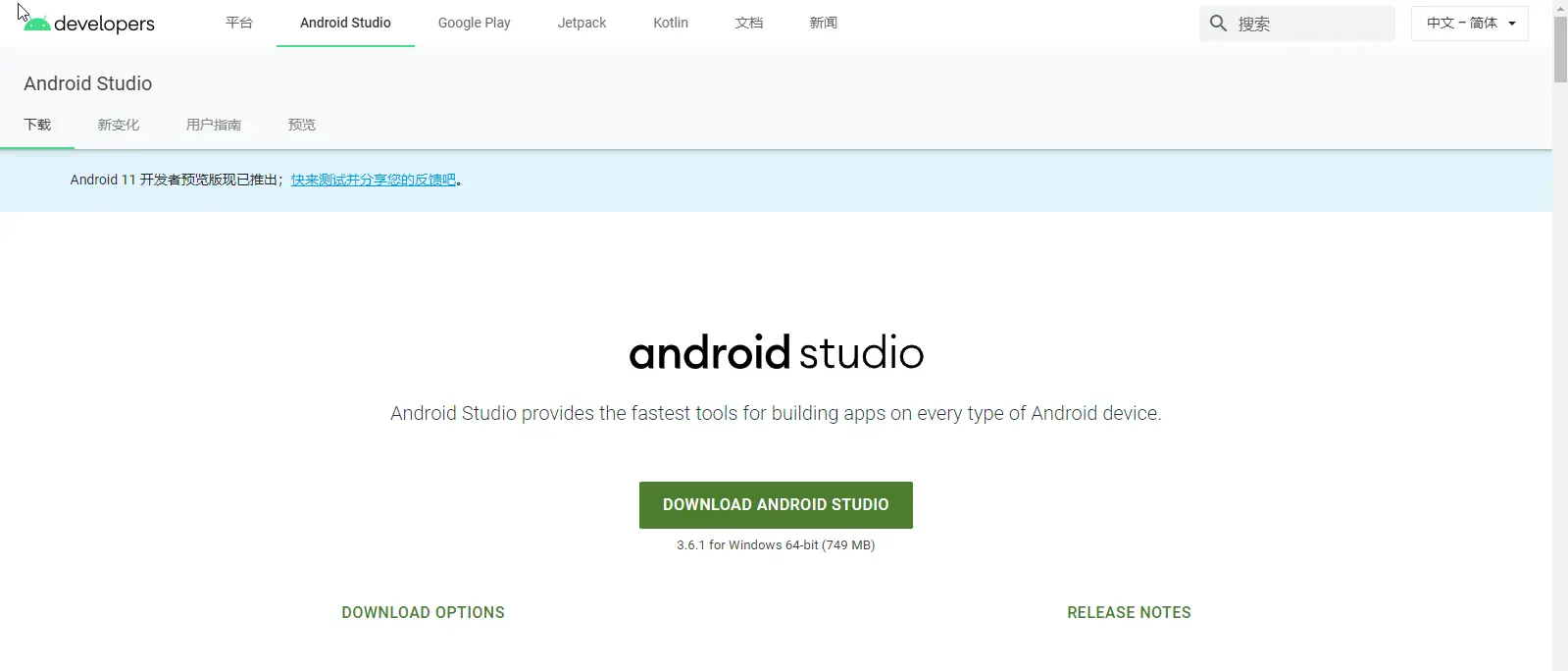1568x671 pixels.
Task: Click the Android 11 开发者预览版 announcement text
Action: [x=177, y=180]
